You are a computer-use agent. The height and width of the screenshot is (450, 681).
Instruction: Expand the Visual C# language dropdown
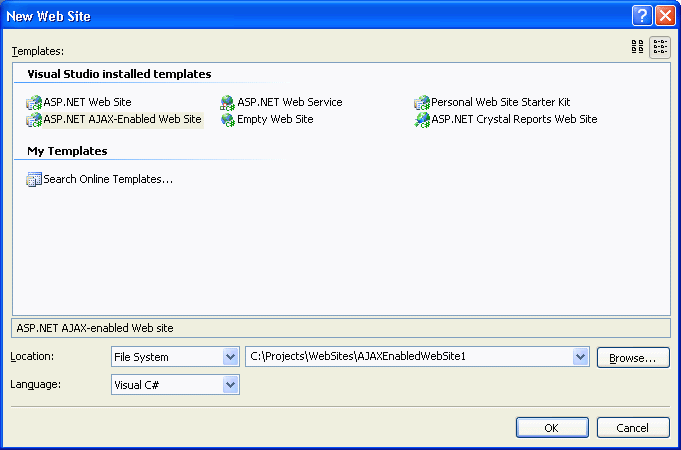click(x=230, y=385)
